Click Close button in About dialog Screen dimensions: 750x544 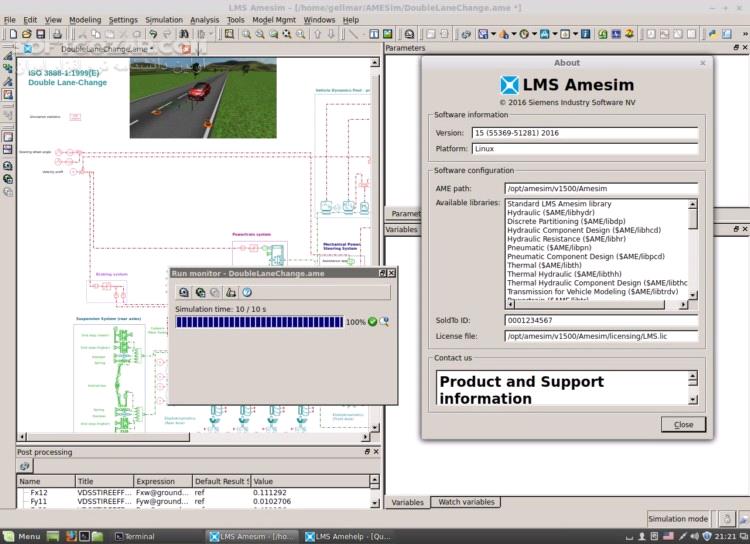point(684,424)
